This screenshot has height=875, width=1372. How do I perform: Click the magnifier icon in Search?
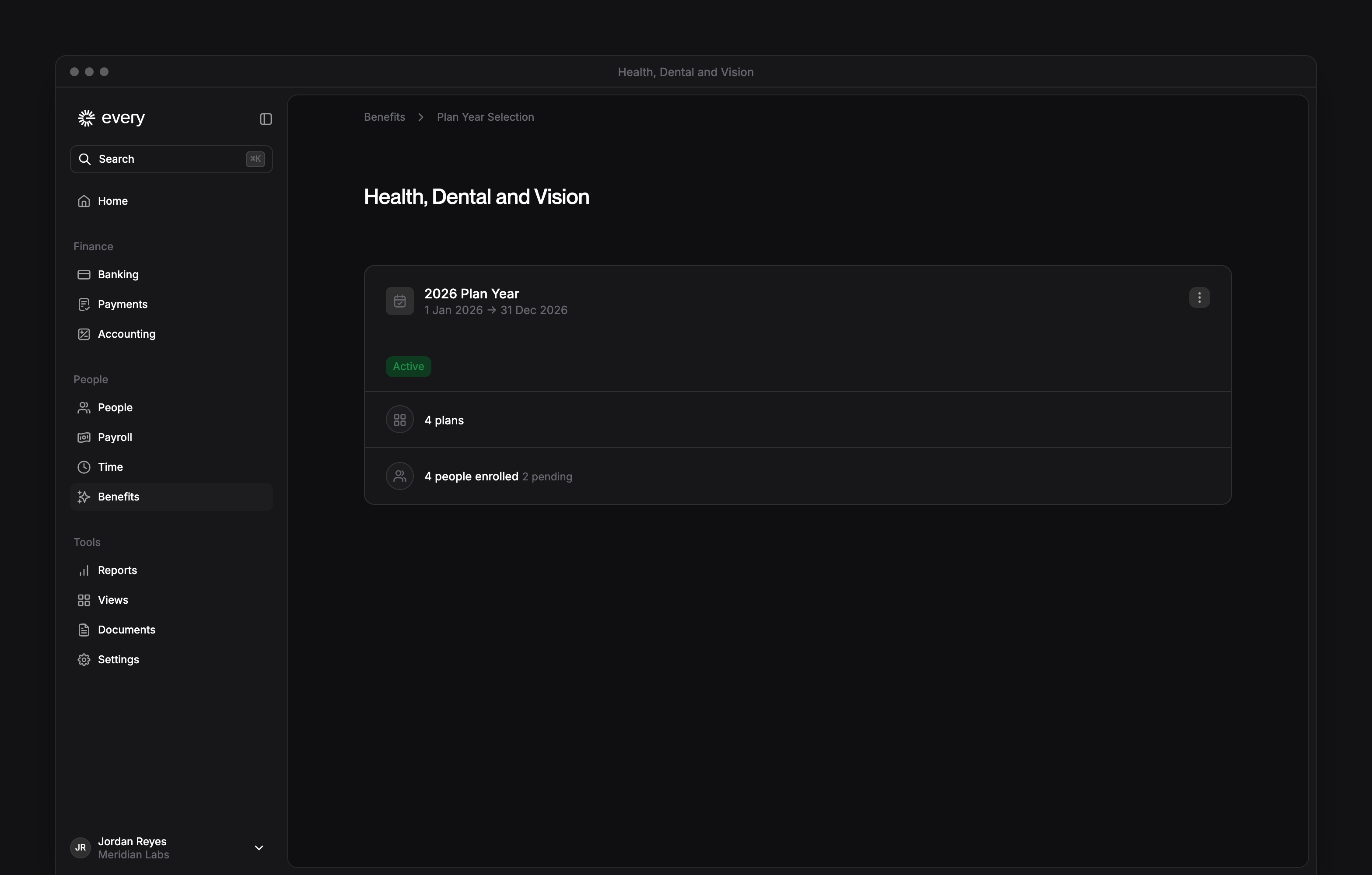pos(85,159)
